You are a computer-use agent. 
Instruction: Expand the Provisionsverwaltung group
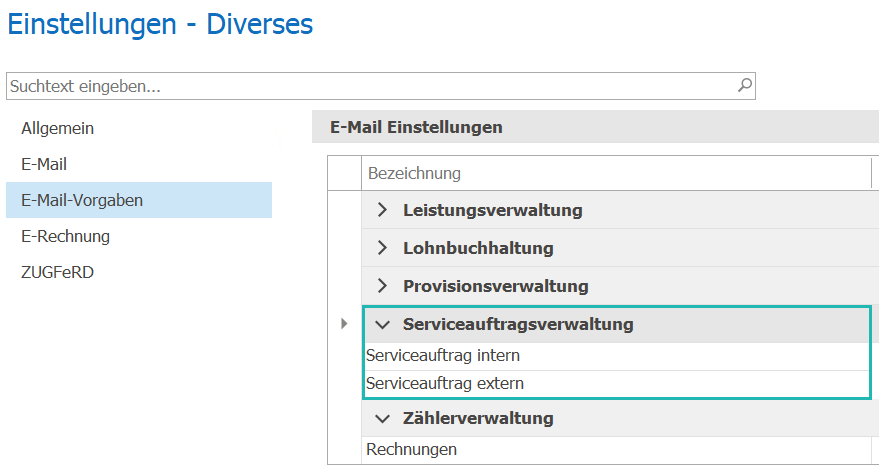[382, 286]
